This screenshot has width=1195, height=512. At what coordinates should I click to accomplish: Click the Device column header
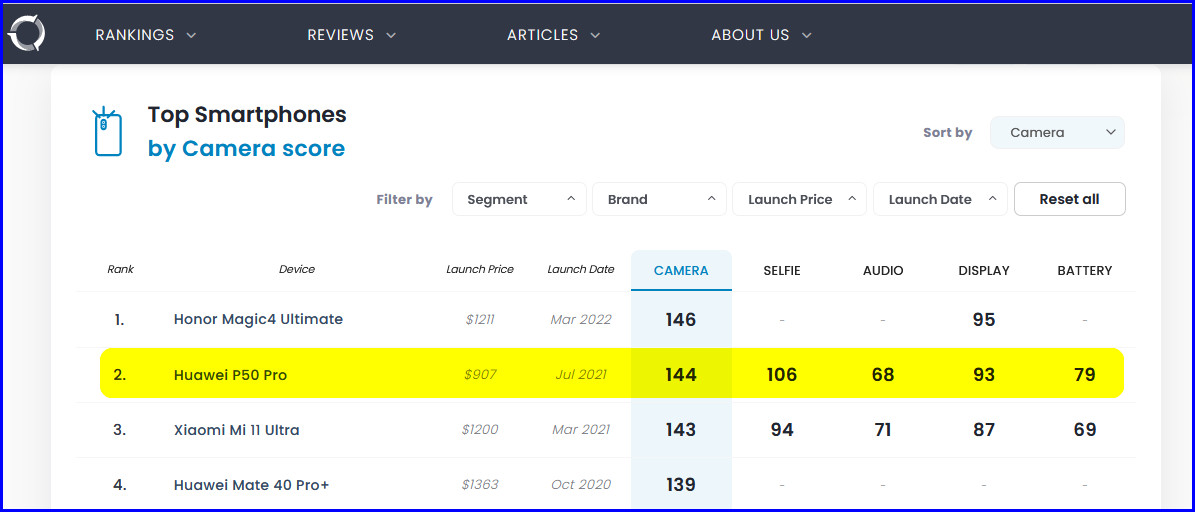coord(296,270)
